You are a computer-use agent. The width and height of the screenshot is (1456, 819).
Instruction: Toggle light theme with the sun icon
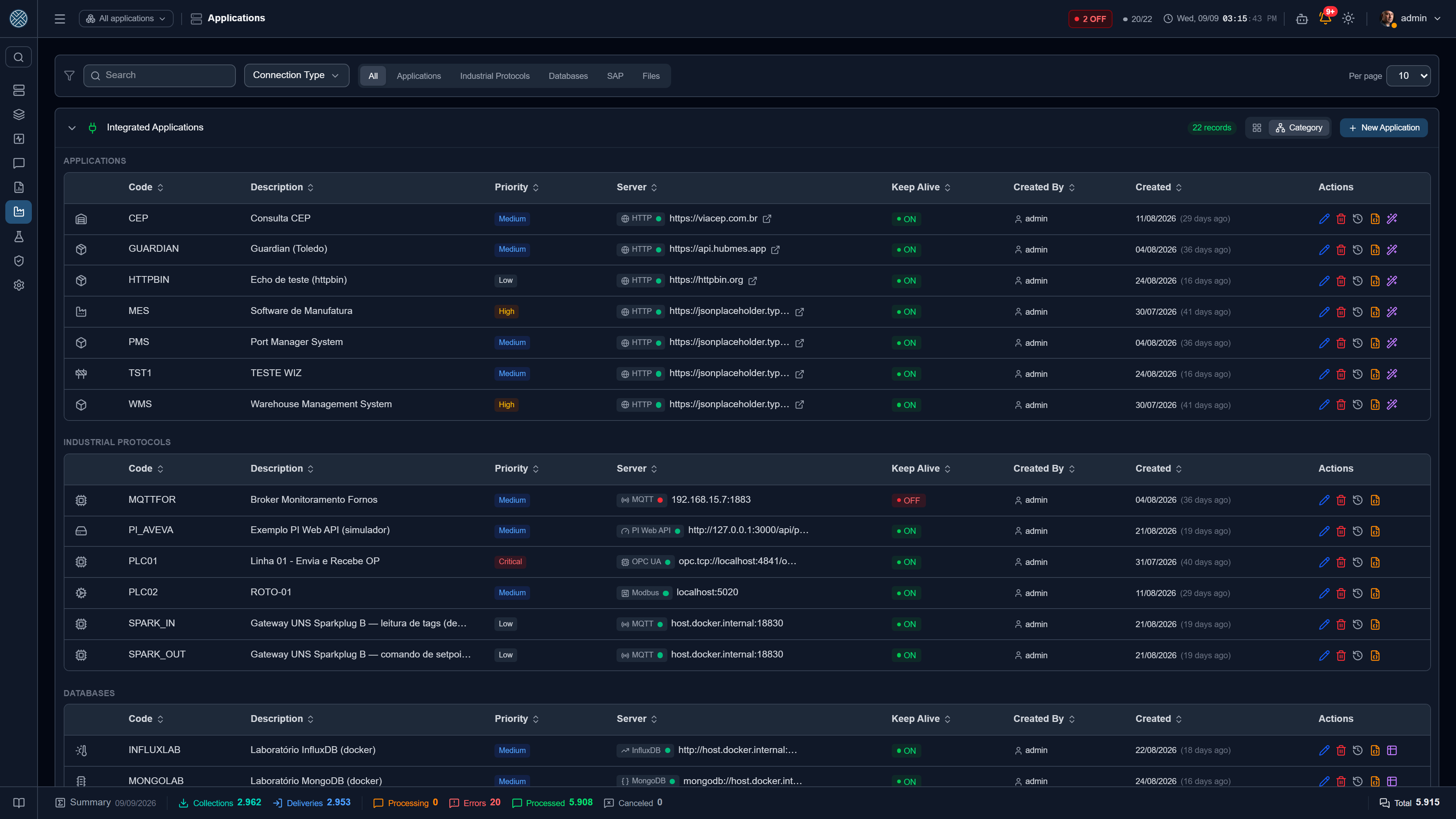[1348, 18]
